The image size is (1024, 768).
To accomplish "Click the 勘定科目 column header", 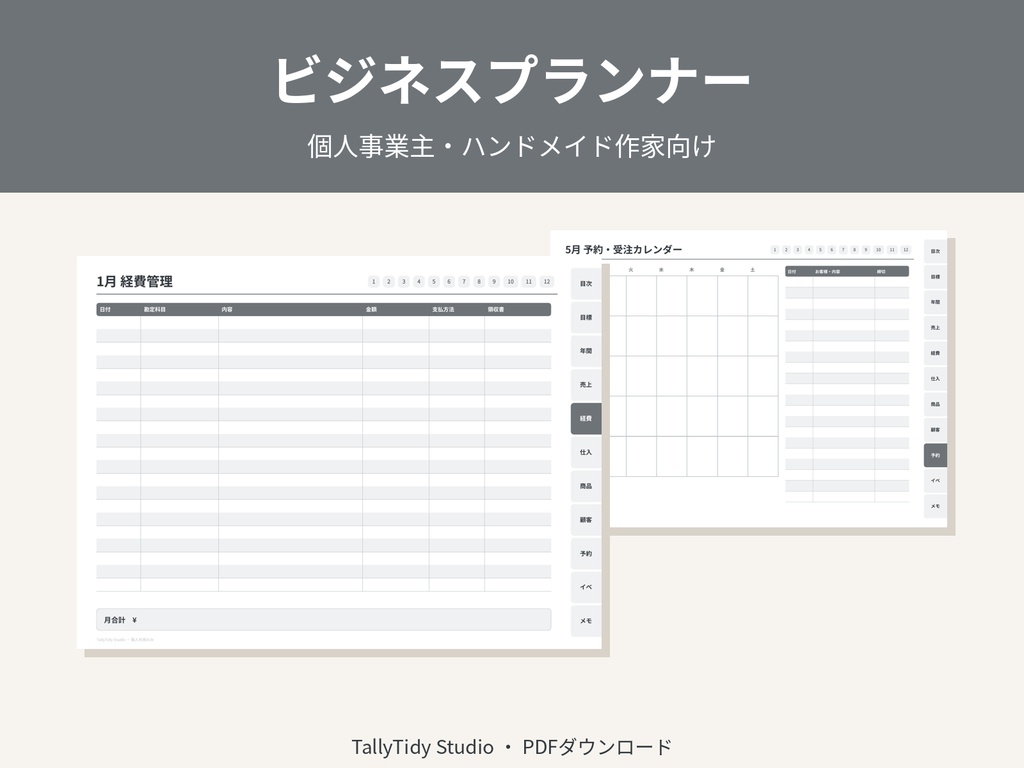I will click(155, 310).
